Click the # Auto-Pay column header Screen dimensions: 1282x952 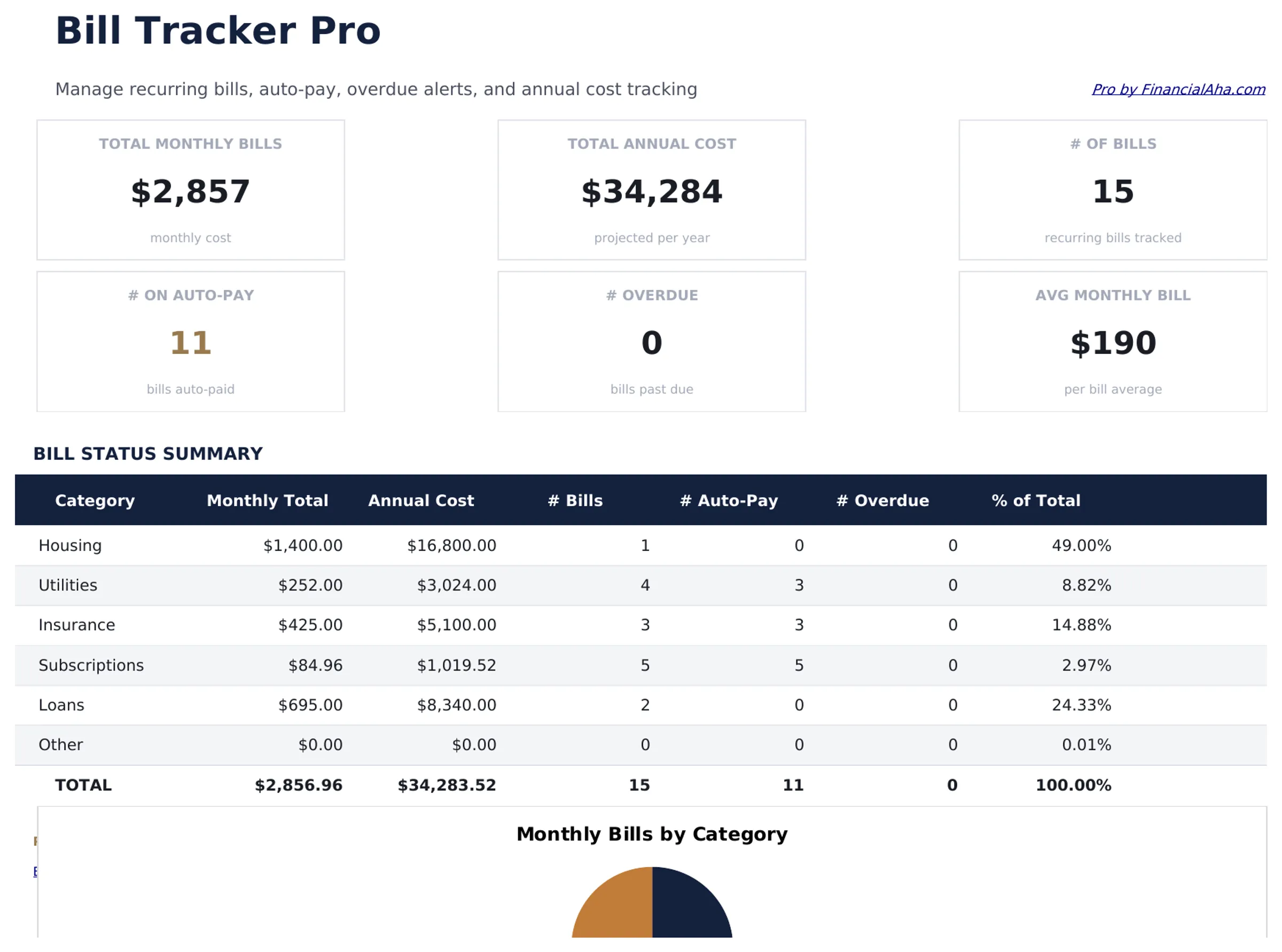729,500
